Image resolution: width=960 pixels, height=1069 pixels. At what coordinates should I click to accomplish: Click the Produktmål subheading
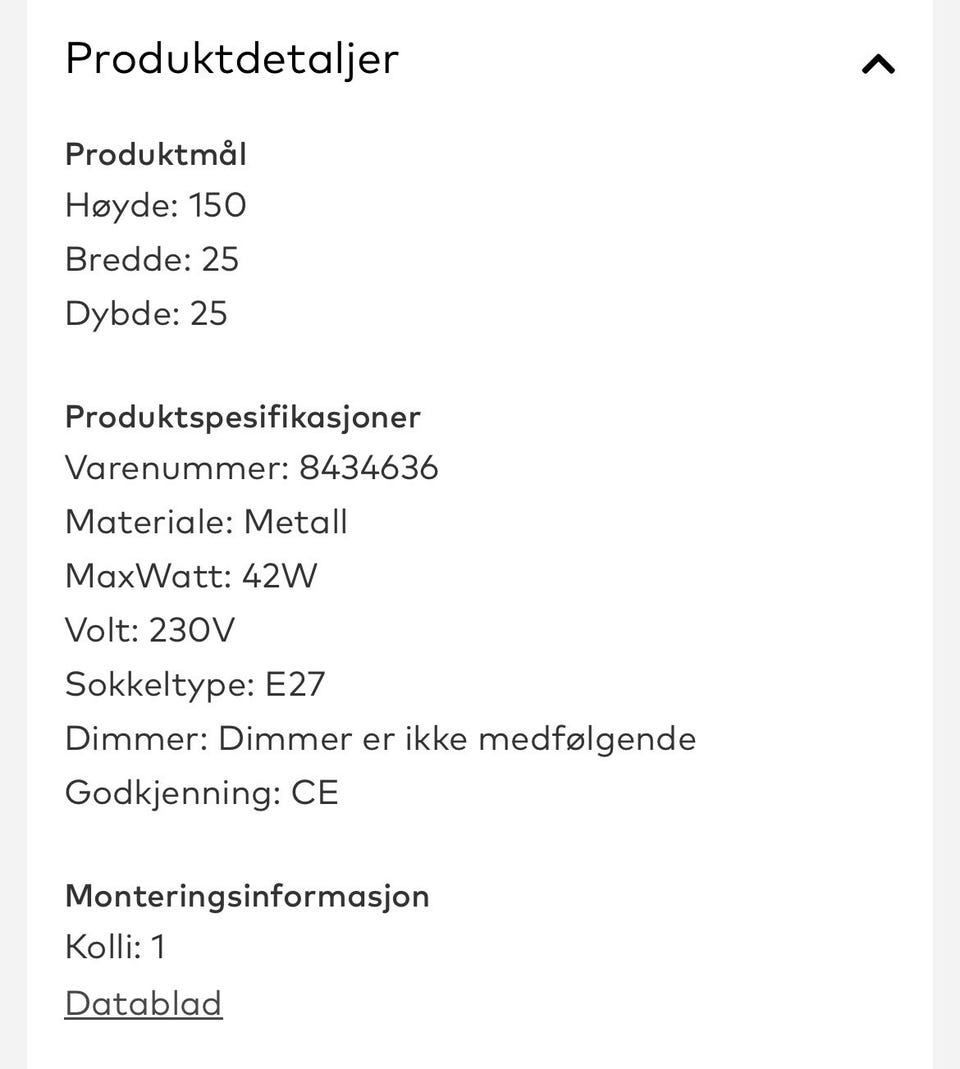155,153
